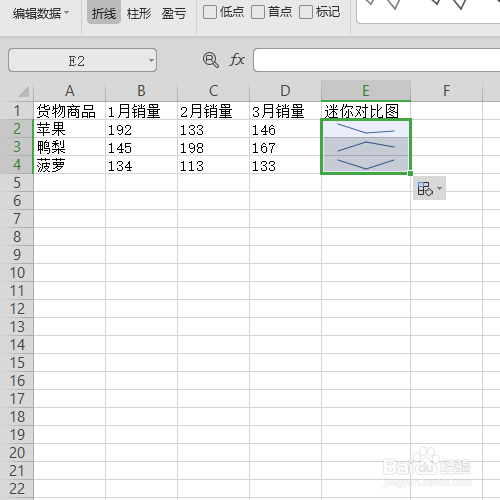Select column B header
The width and height of the screenshot is (500, 500).
pyautogui.click(x=141, y=91)
